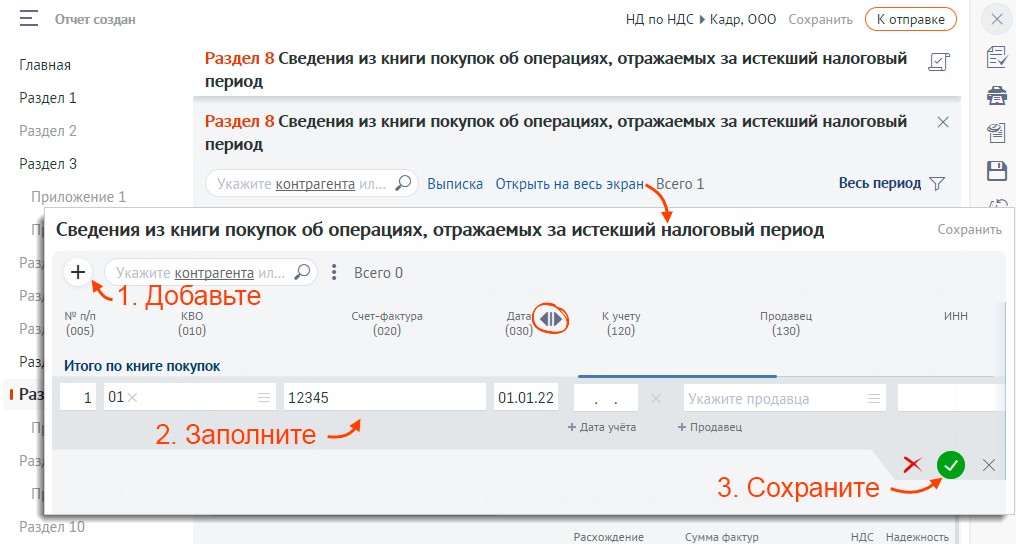Click the Всего 1 counter text
1016x544 pixels.
tap(680, 184)
